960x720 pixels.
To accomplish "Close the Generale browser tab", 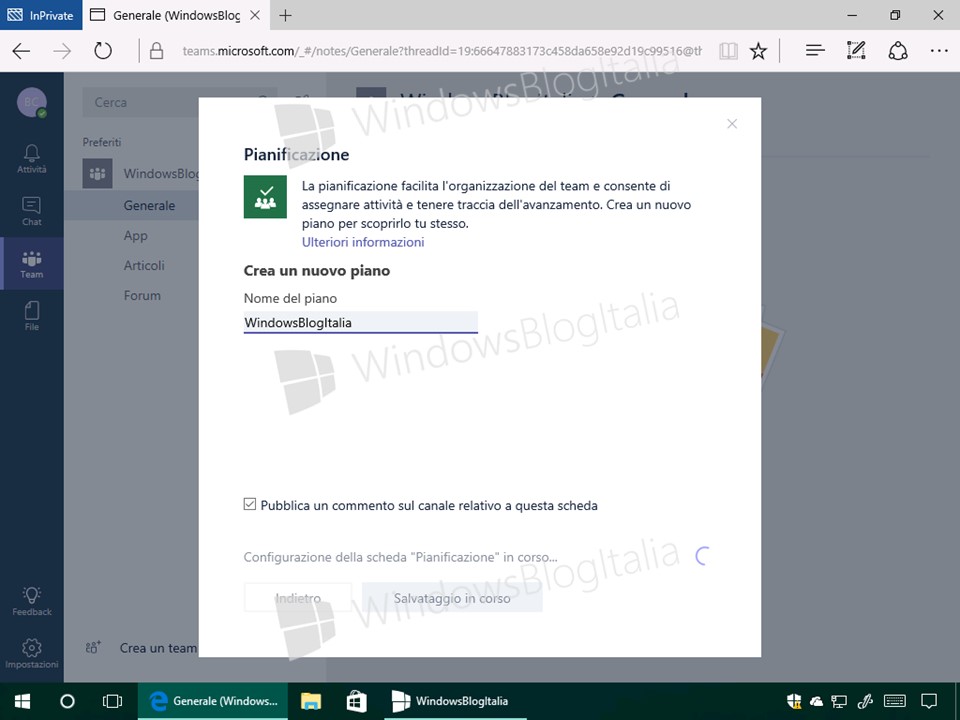I will click(x=255, y=15).
